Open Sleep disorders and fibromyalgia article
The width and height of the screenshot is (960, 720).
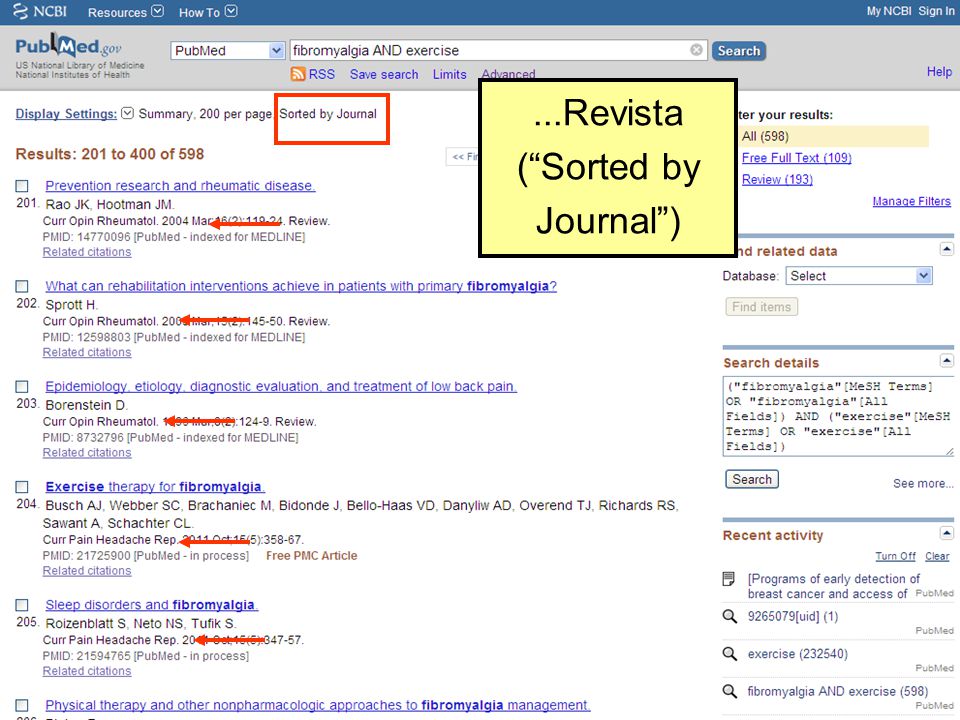point(152,605)
